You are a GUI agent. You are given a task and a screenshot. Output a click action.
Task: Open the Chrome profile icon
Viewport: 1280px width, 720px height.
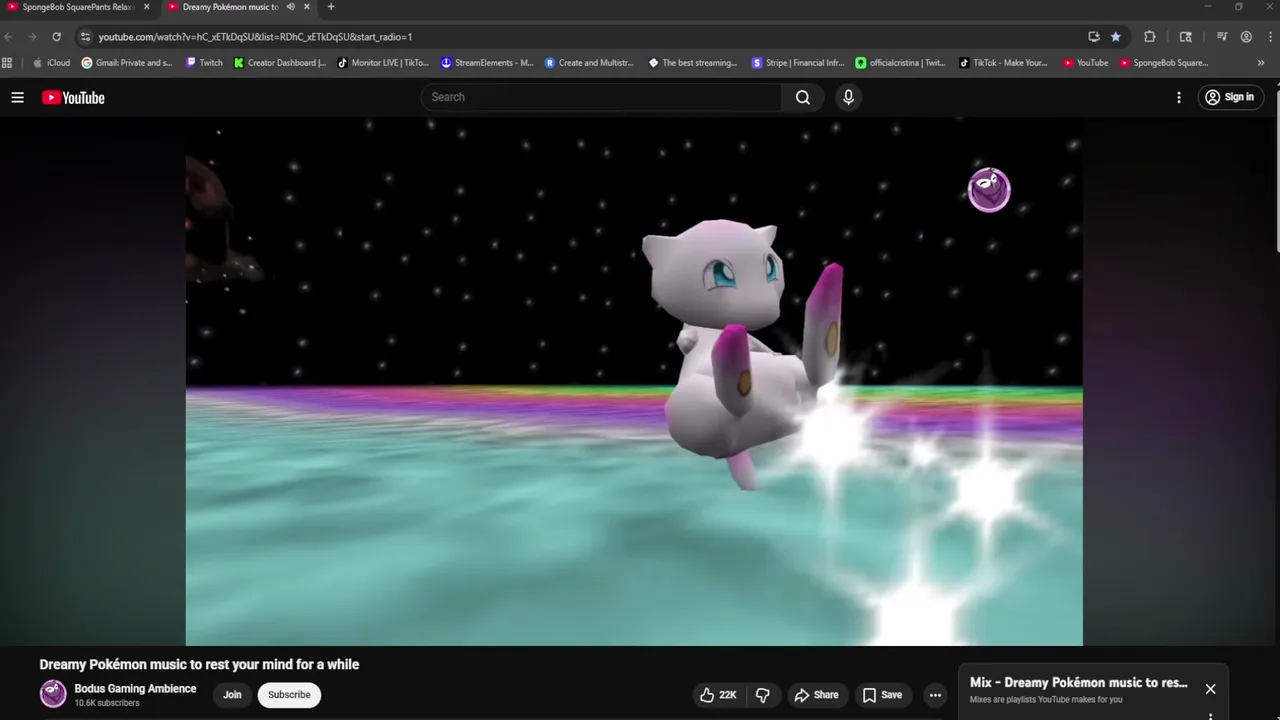pos(1246,37)
